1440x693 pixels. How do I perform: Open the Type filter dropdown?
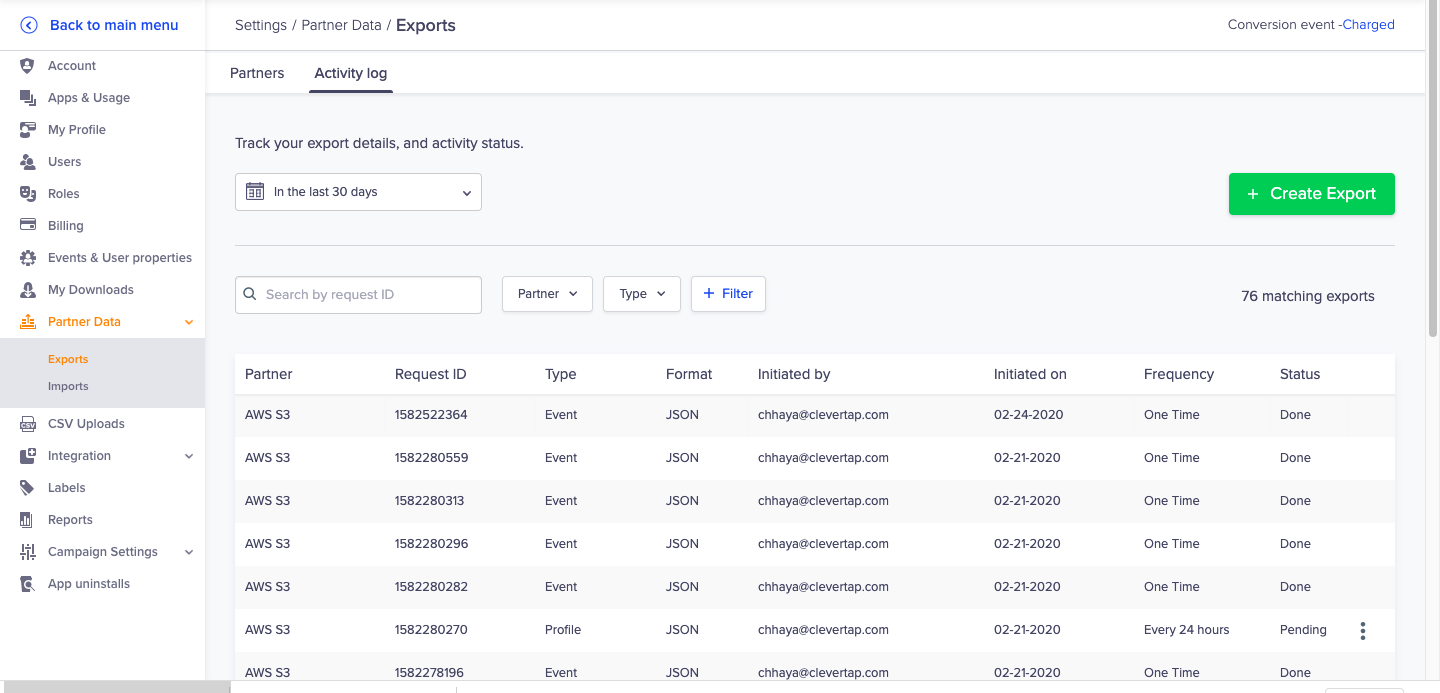tap(641, 293)
